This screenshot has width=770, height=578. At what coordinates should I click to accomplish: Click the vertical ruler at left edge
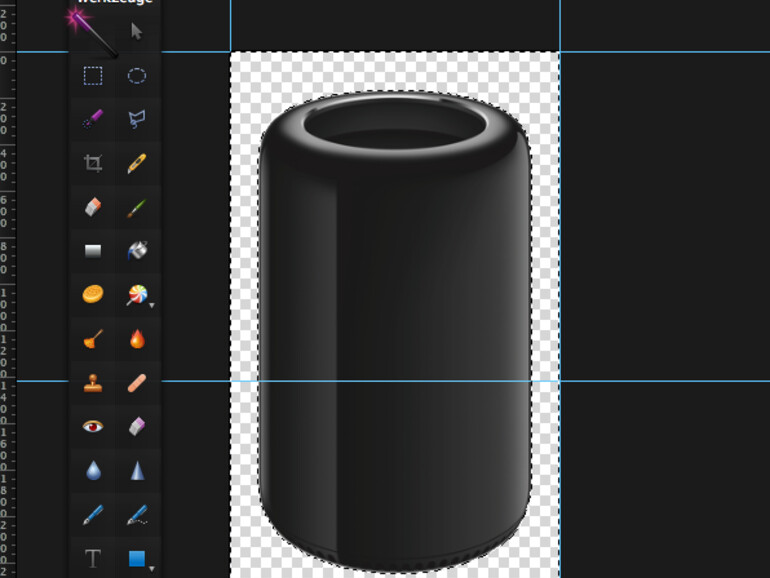(8, 289)
